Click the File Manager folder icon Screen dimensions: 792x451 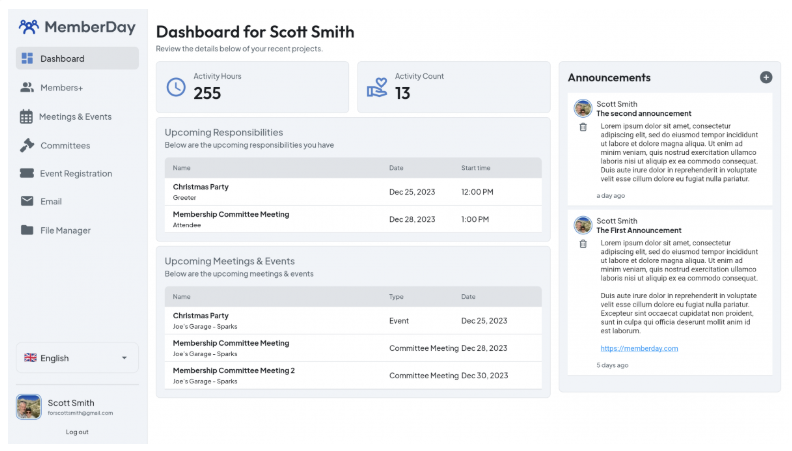[x=27, y=230]
